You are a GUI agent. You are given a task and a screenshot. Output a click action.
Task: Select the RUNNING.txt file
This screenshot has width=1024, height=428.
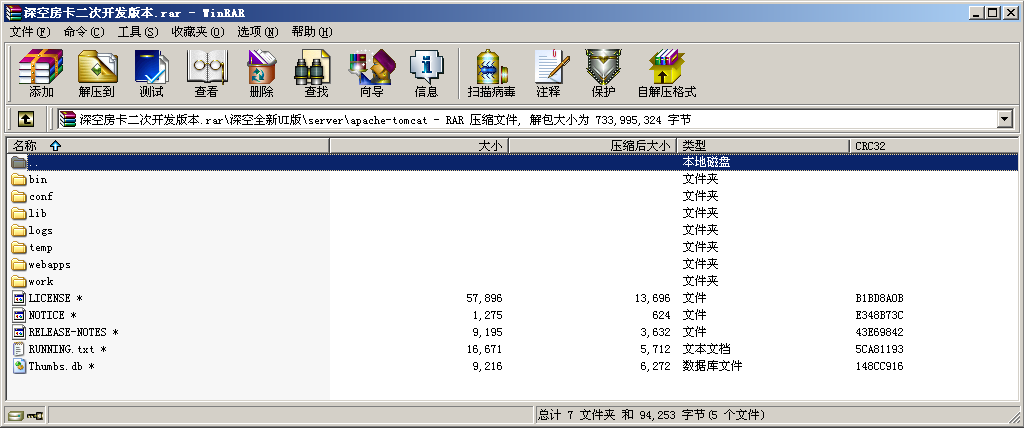[x=63, y=349]
